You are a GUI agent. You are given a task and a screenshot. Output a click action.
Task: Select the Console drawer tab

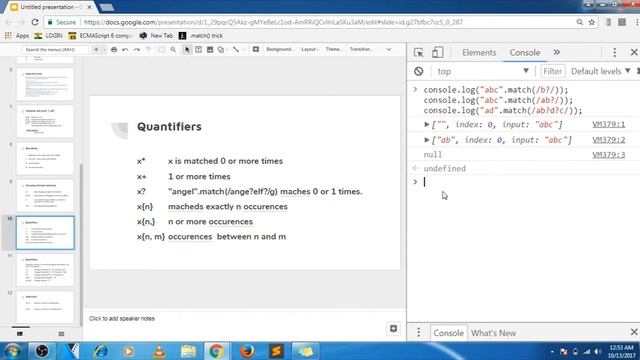point(448,333)
